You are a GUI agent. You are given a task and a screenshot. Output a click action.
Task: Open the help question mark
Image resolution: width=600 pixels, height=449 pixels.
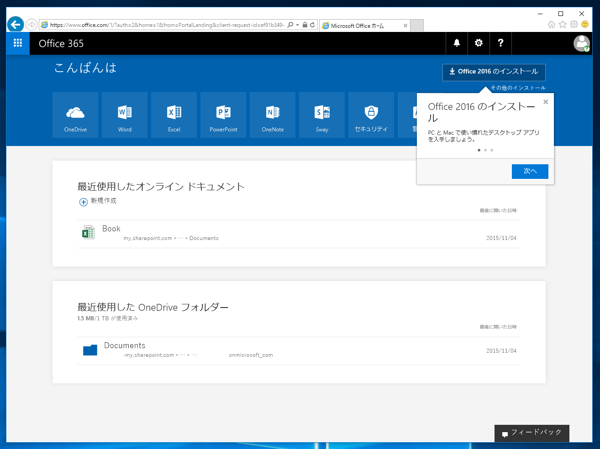(501, 43)
